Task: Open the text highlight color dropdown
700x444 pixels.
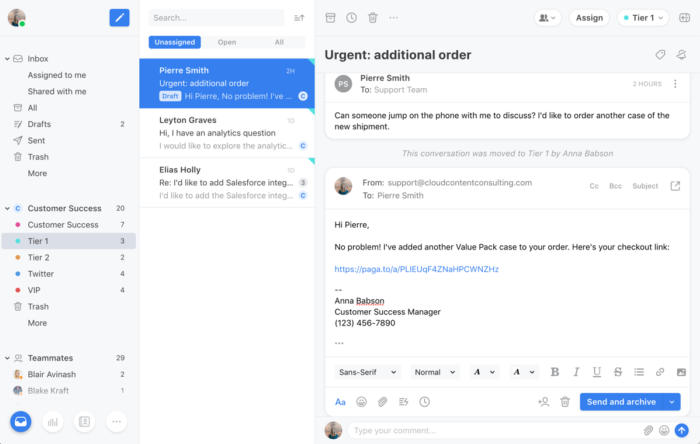Action: tap(524, 372)
